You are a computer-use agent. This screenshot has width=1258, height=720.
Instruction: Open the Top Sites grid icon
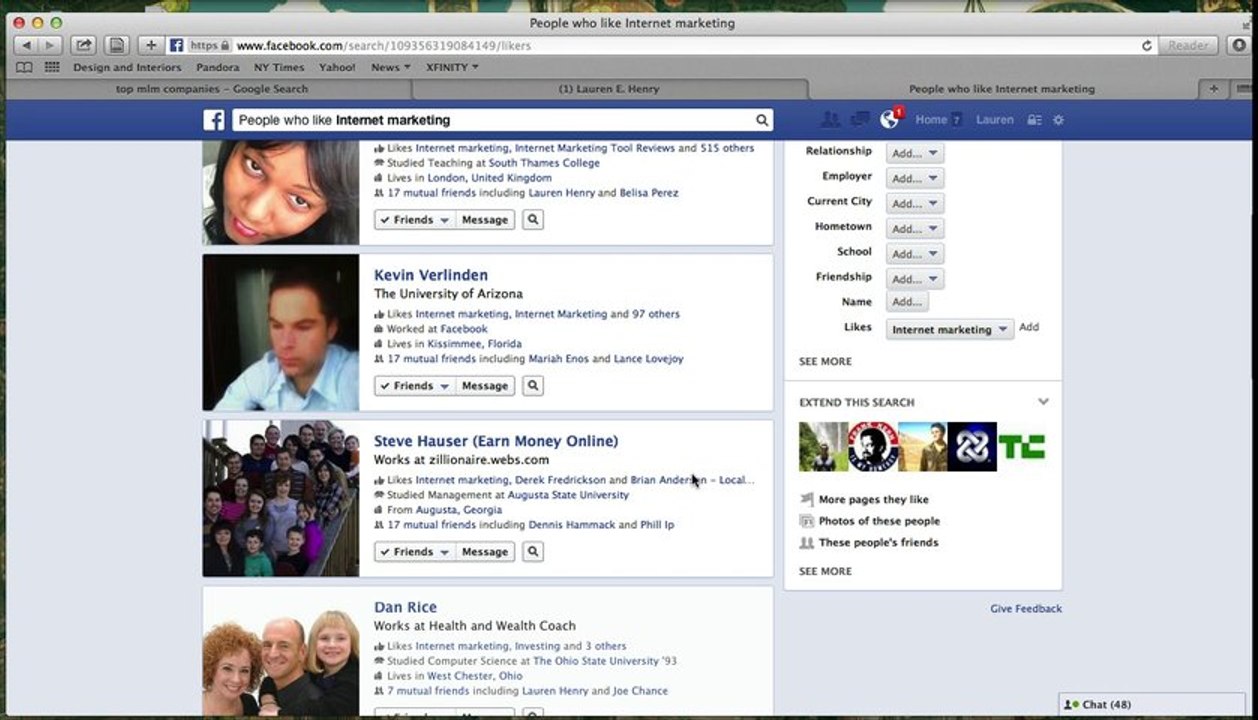click(51, 67)
